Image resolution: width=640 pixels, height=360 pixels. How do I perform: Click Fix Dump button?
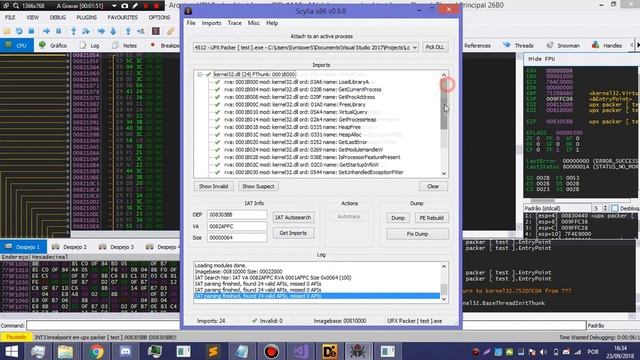coord(417,234)
